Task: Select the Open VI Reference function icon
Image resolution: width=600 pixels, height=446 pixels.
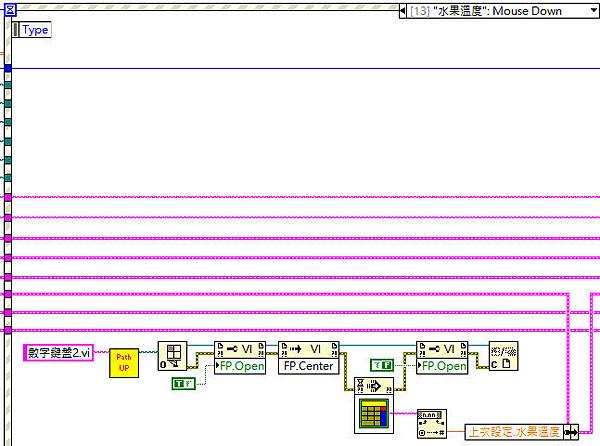Action: click(173, 356)
